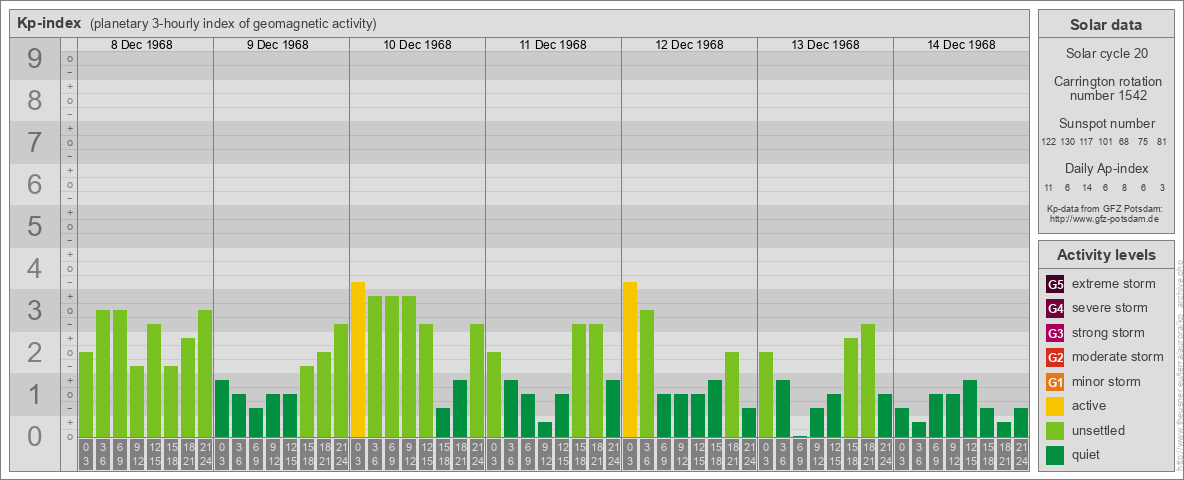
Task: Click the 15-18 hour bar on 10 Dec 1968
Action: (443, 423)
